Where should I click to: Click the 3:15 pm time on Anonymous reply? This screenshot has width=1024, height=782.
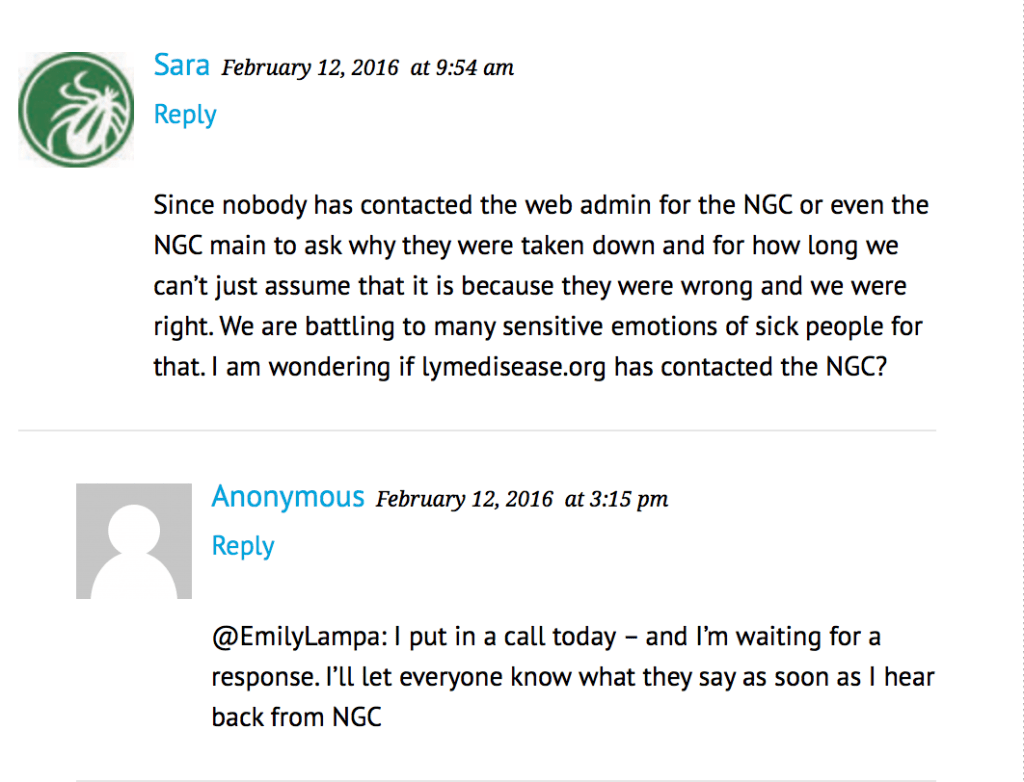pos(616,499)
